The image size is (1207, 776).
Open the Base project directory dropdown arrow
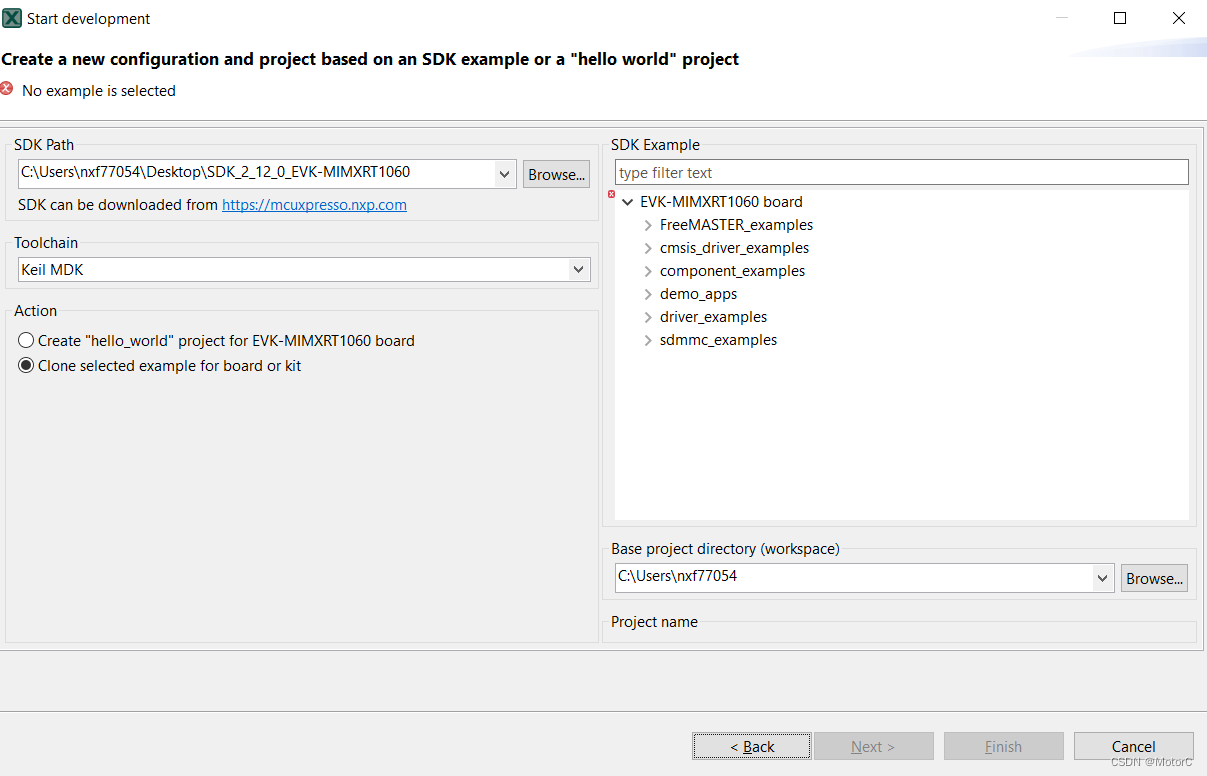pyautogui.click(x=1103, y=577)
